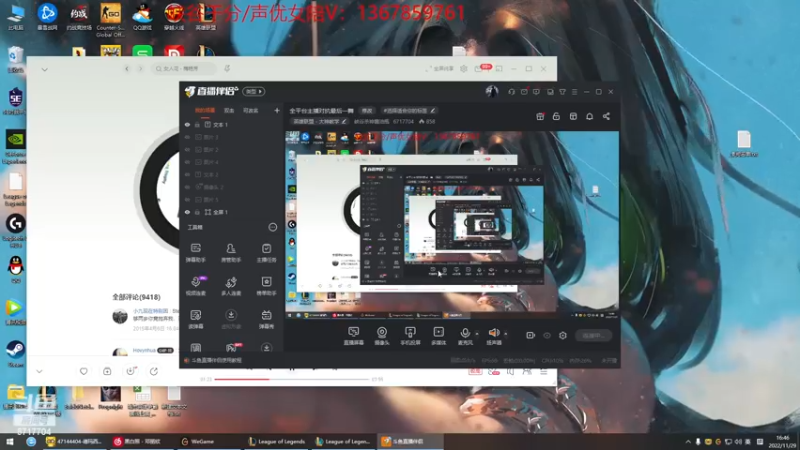Mute the 麦克风 microphone
Viewport: 800px width, 450px height.
pyautogui.click(x=465, y=336)
